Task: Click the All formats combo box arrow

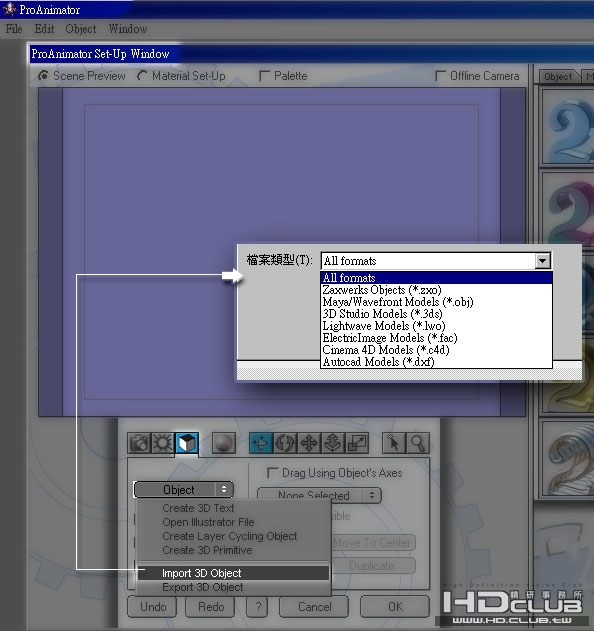Action: [542, 261]
